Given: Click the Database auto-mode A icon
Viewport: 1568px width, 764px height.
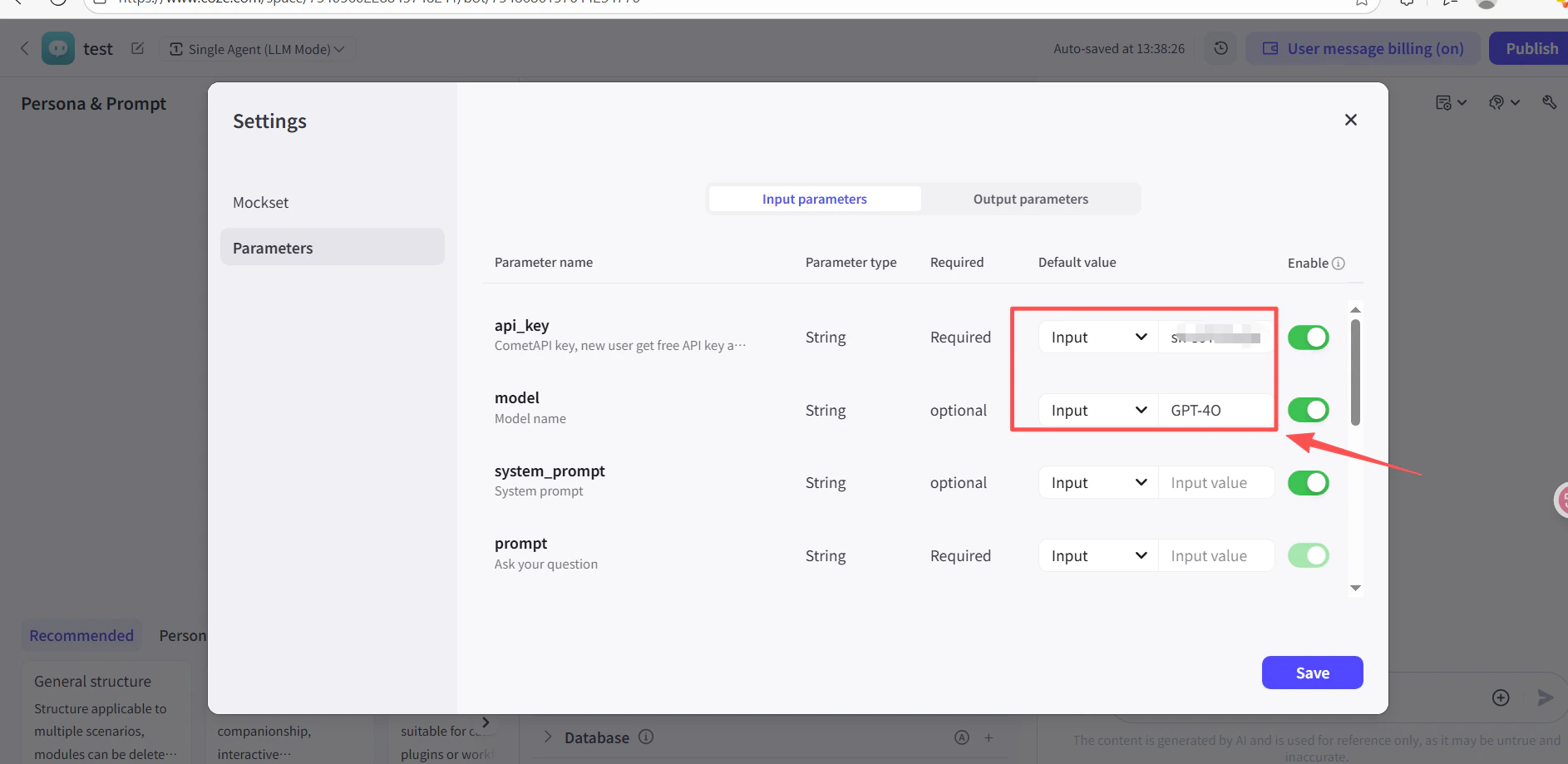Looking at the screenshot, I should point(962,737).
